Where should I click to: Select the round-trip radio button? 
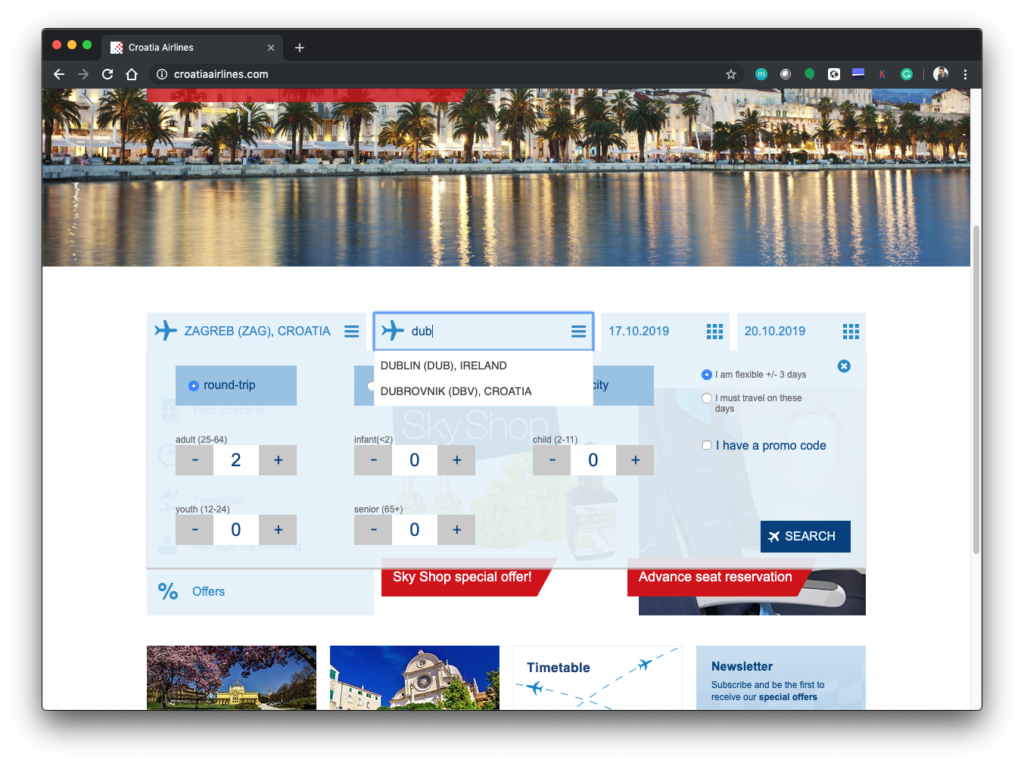[x=193, y=385]
